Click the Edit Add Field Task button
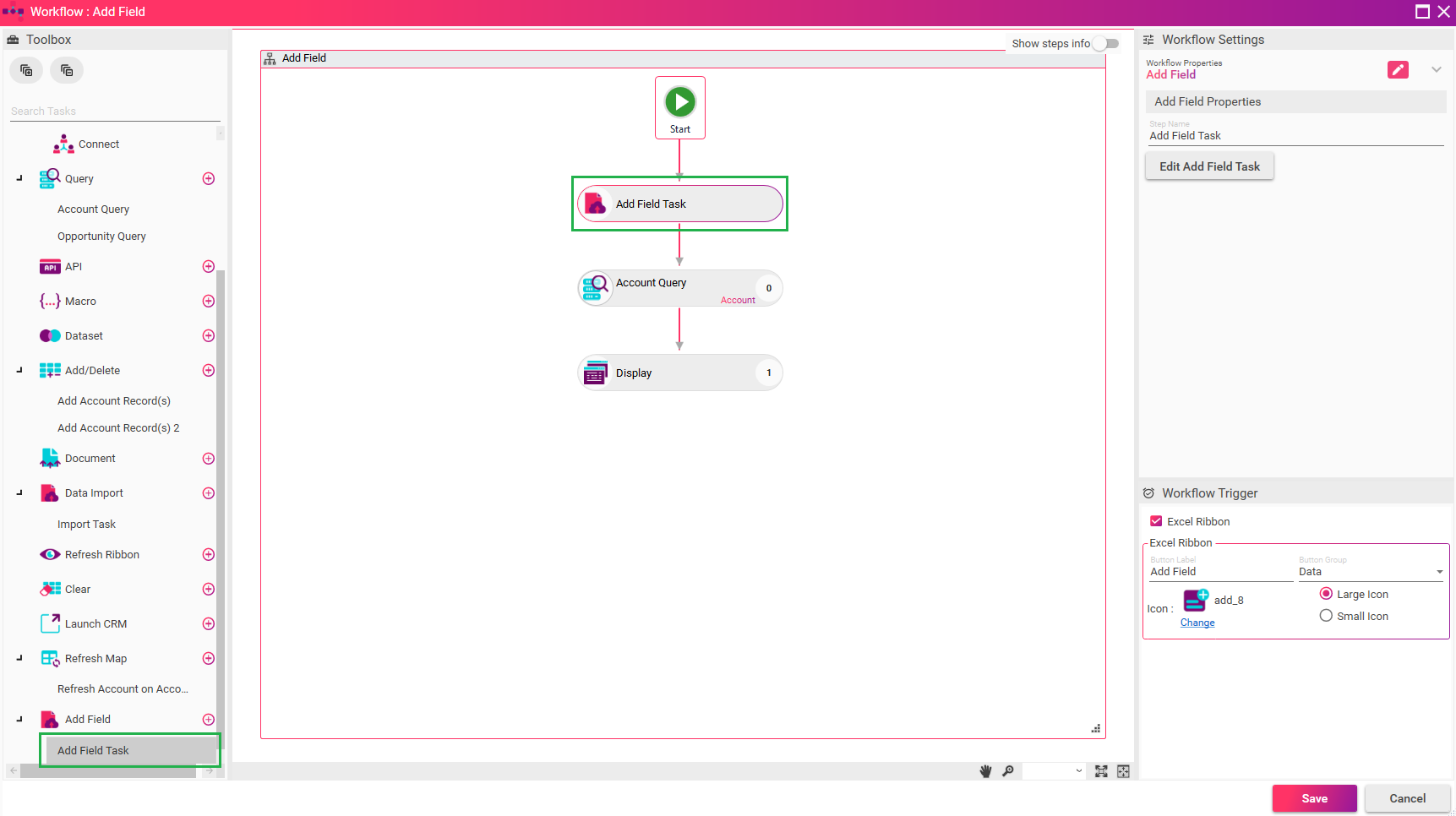The image size is (1456, 816). [x=1208, y=166]
